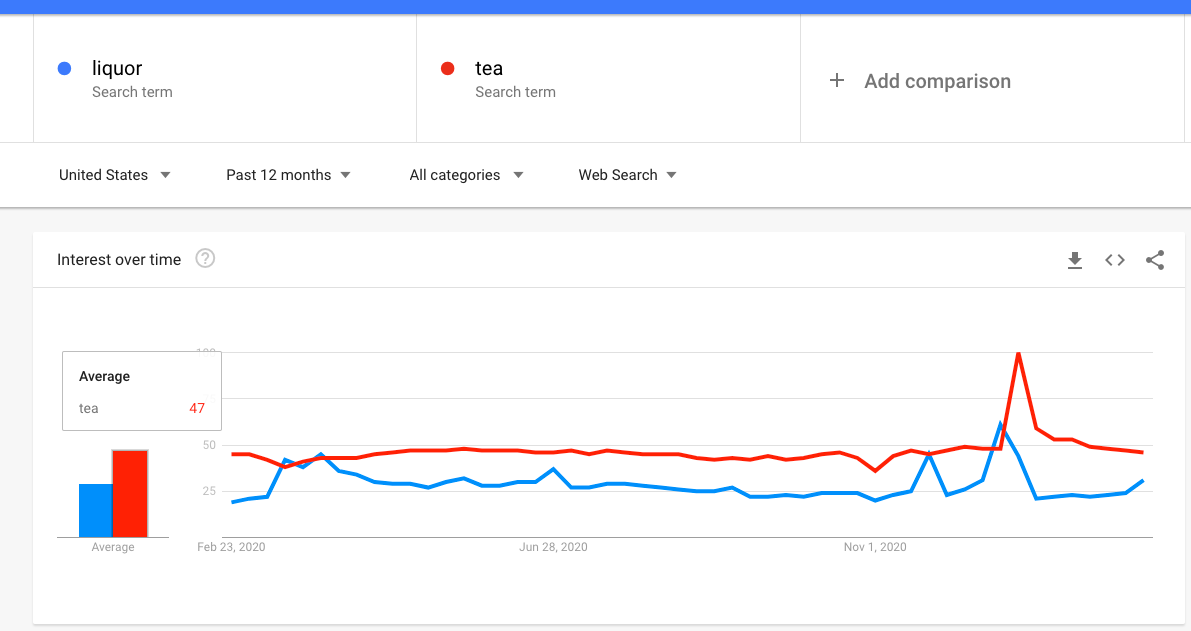Open the help icon beside Interest over time
Image resolution: width=1191 pixels, height=631 pixels.
point(205,259)
